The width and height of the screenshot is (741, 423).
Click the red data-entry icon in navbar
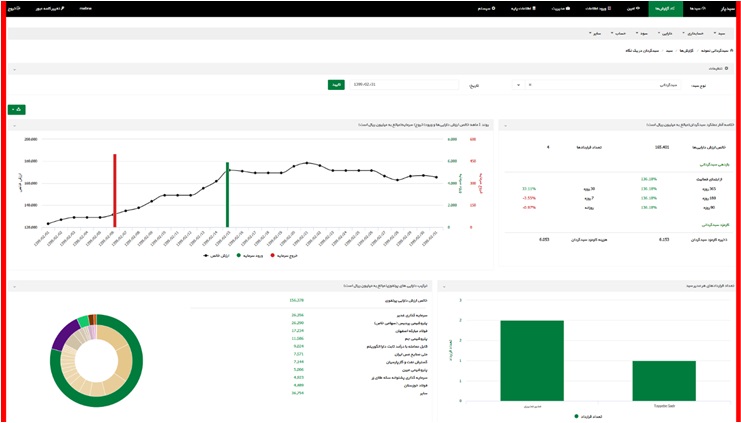point(609,9)
